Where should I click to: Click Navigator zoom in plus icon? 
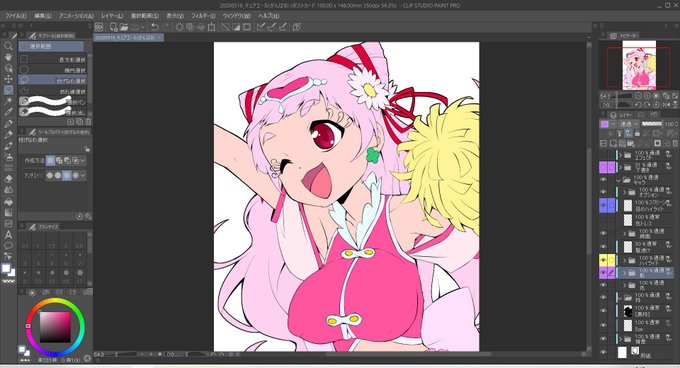tap(647, 96)
